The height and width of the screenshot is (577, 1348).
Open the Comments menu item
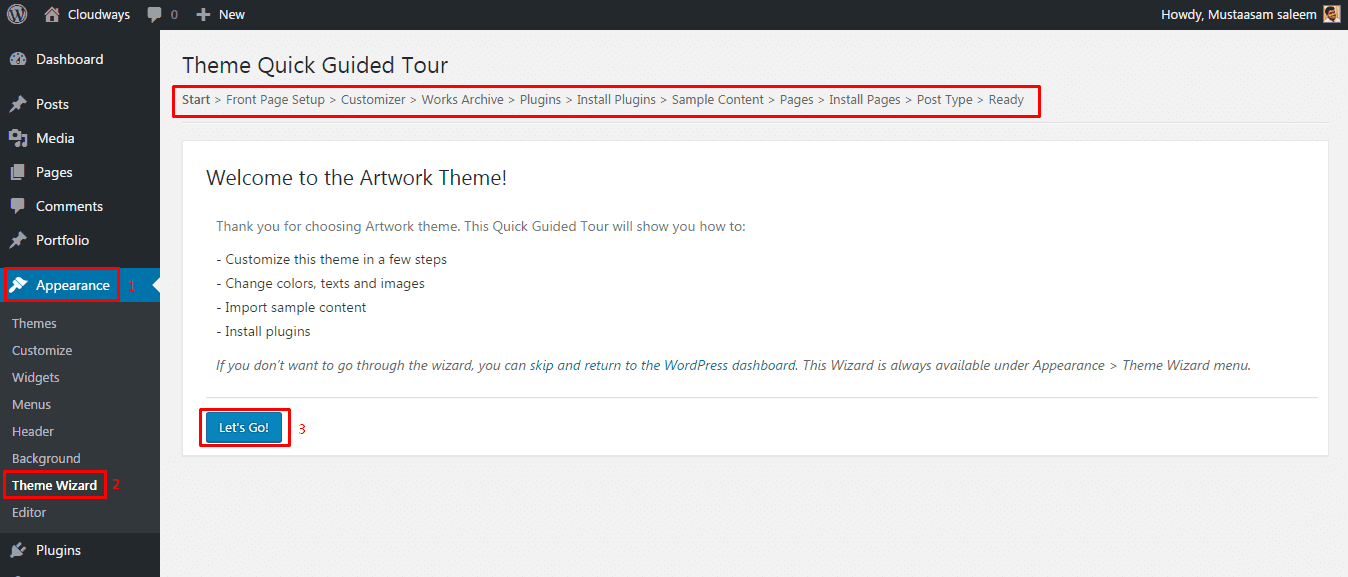(69, 206)
